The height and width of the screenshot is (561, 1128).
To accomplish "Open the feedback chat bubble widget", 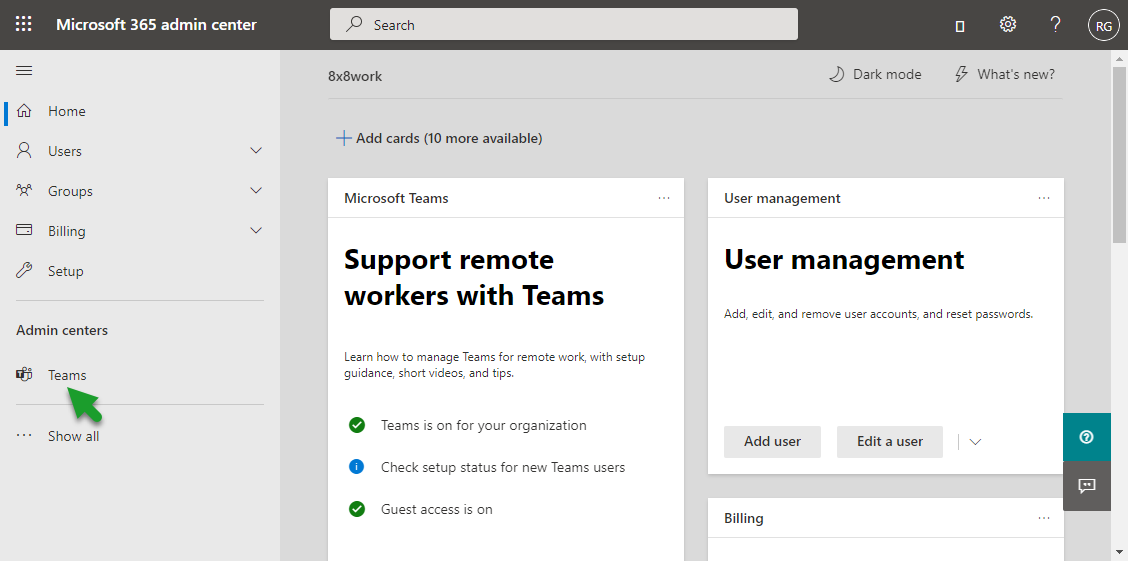I will click(x=1087, y=486).
